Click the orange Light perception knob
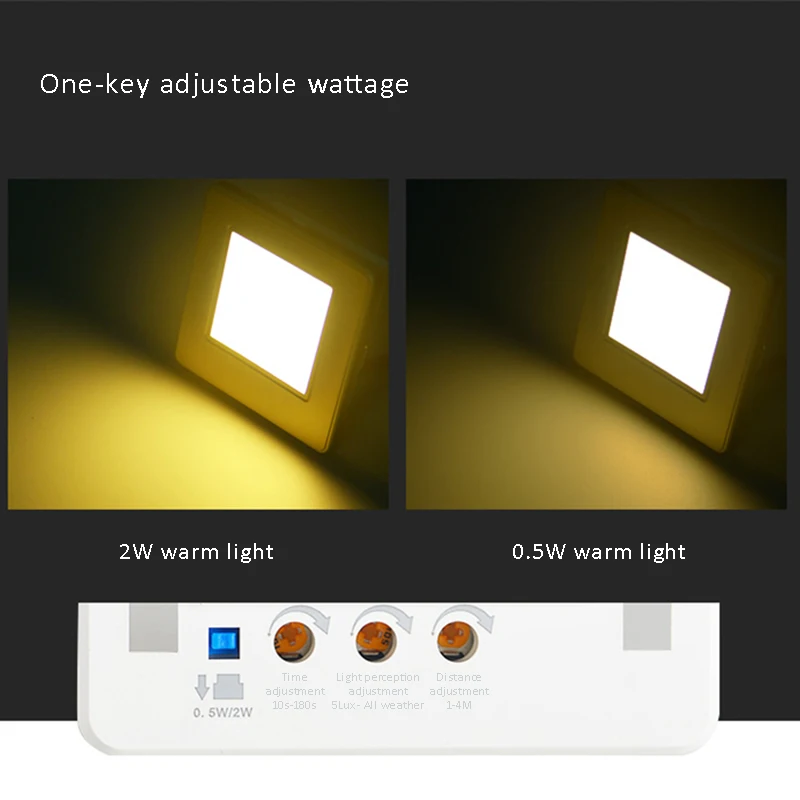 [x=377, y=641]
